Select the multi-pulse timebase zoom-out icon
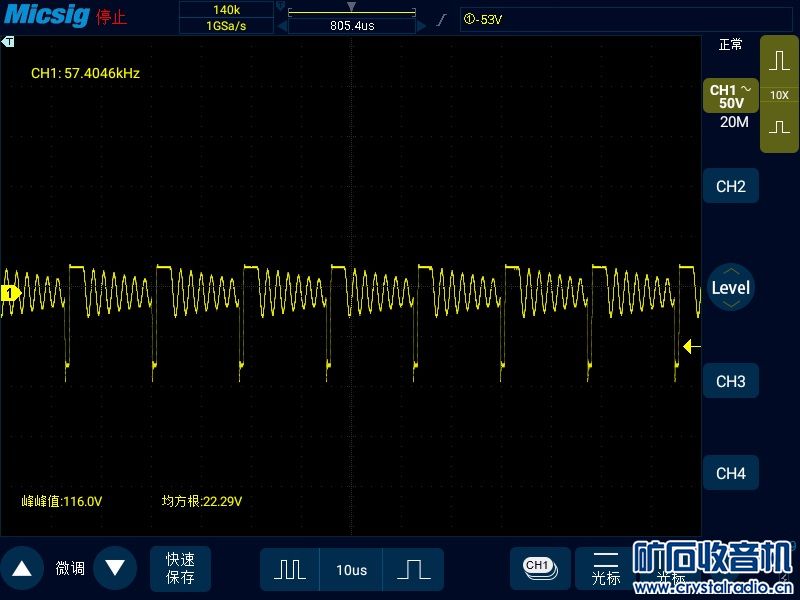The width and height of the screenshot is (800, 600). tap(290, 569)
